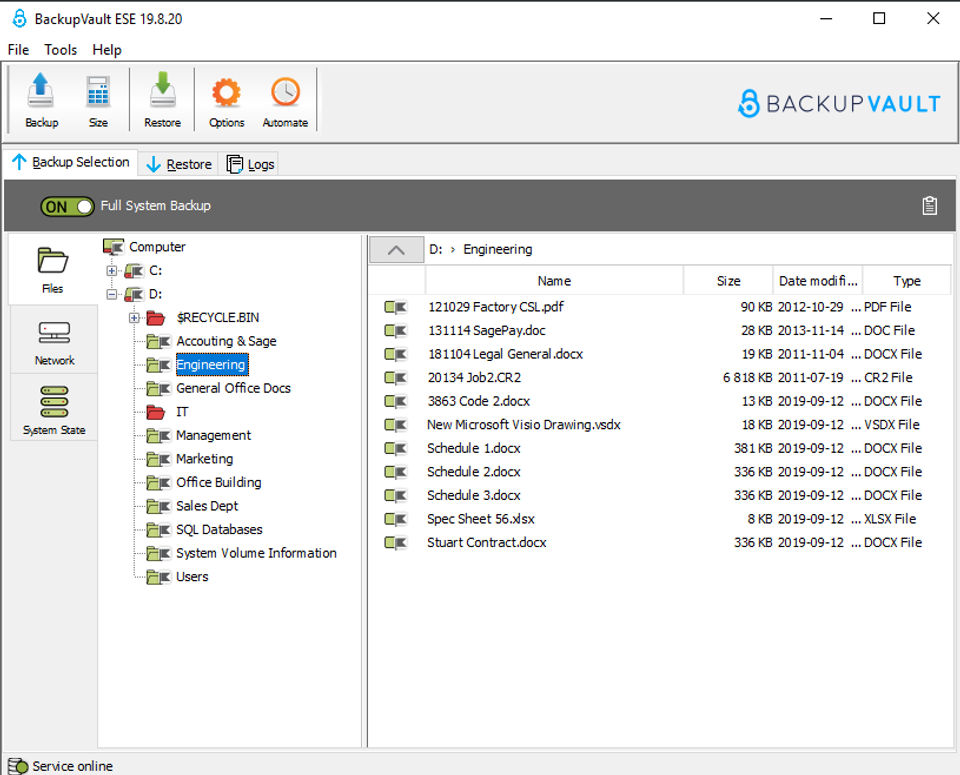Sort by the Type column header
The width and height of the screenshot is (960, 775).
(907, 280)
